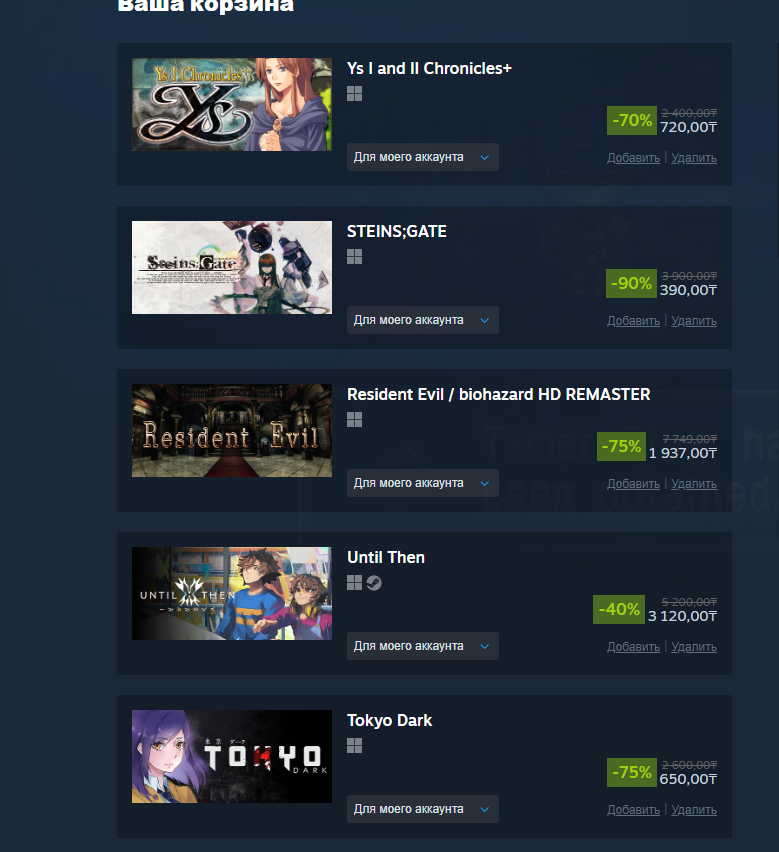779x852 pixels.
Task: Open the 'Для моего аккаунта' dropdown for STEINS;GATE
Action: [x=423, y=320]
